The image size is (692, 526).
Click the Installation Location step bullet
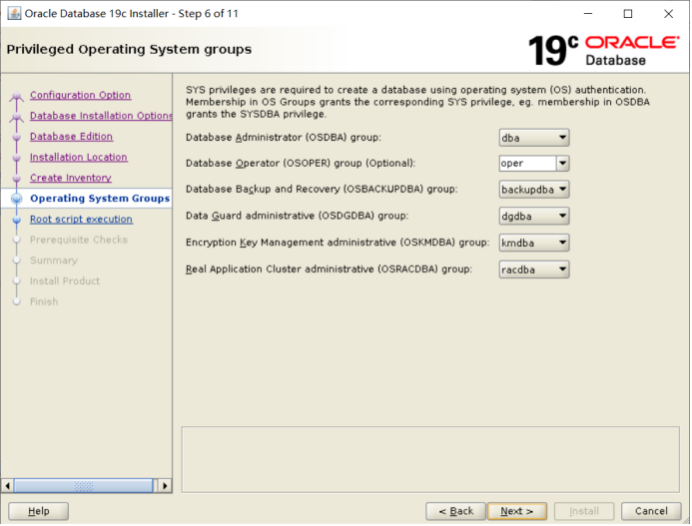(17, 158)
